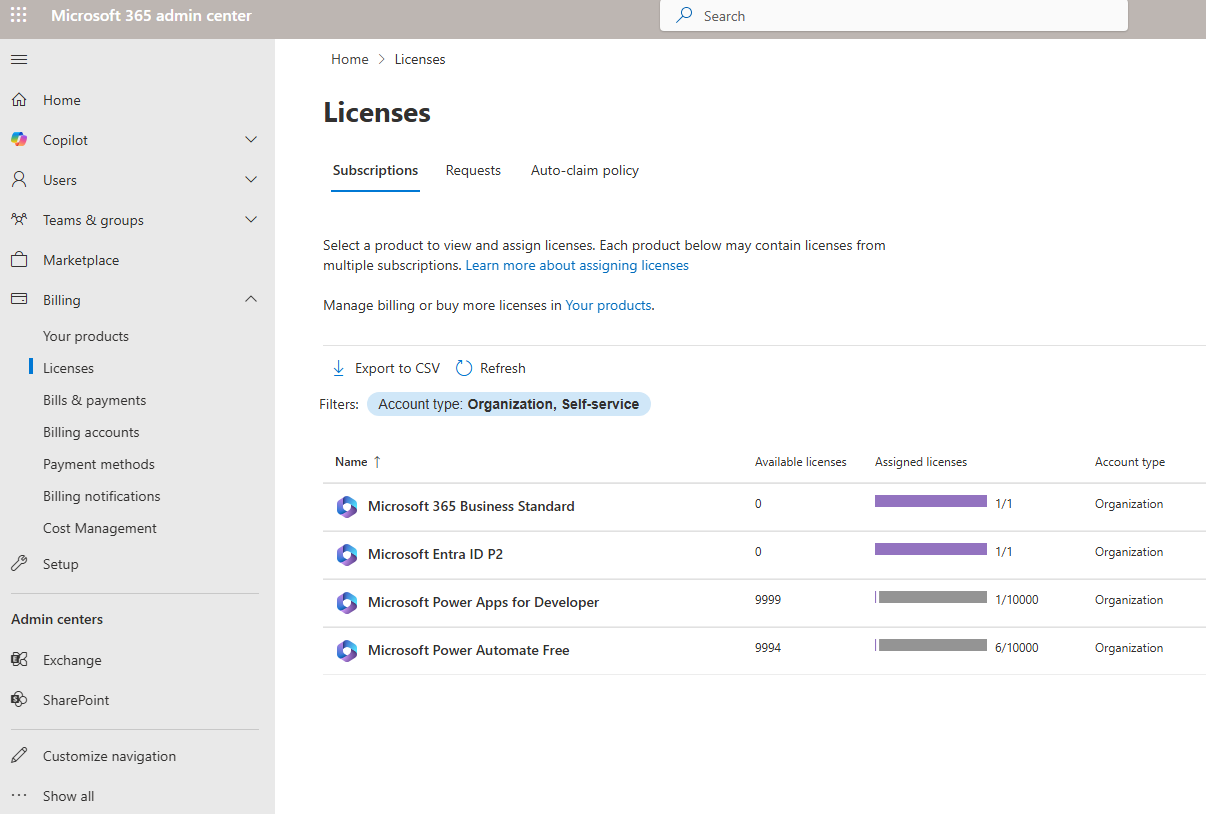Switch to the Requests tab
The image size is (1206, 814).
pos(473,170)
